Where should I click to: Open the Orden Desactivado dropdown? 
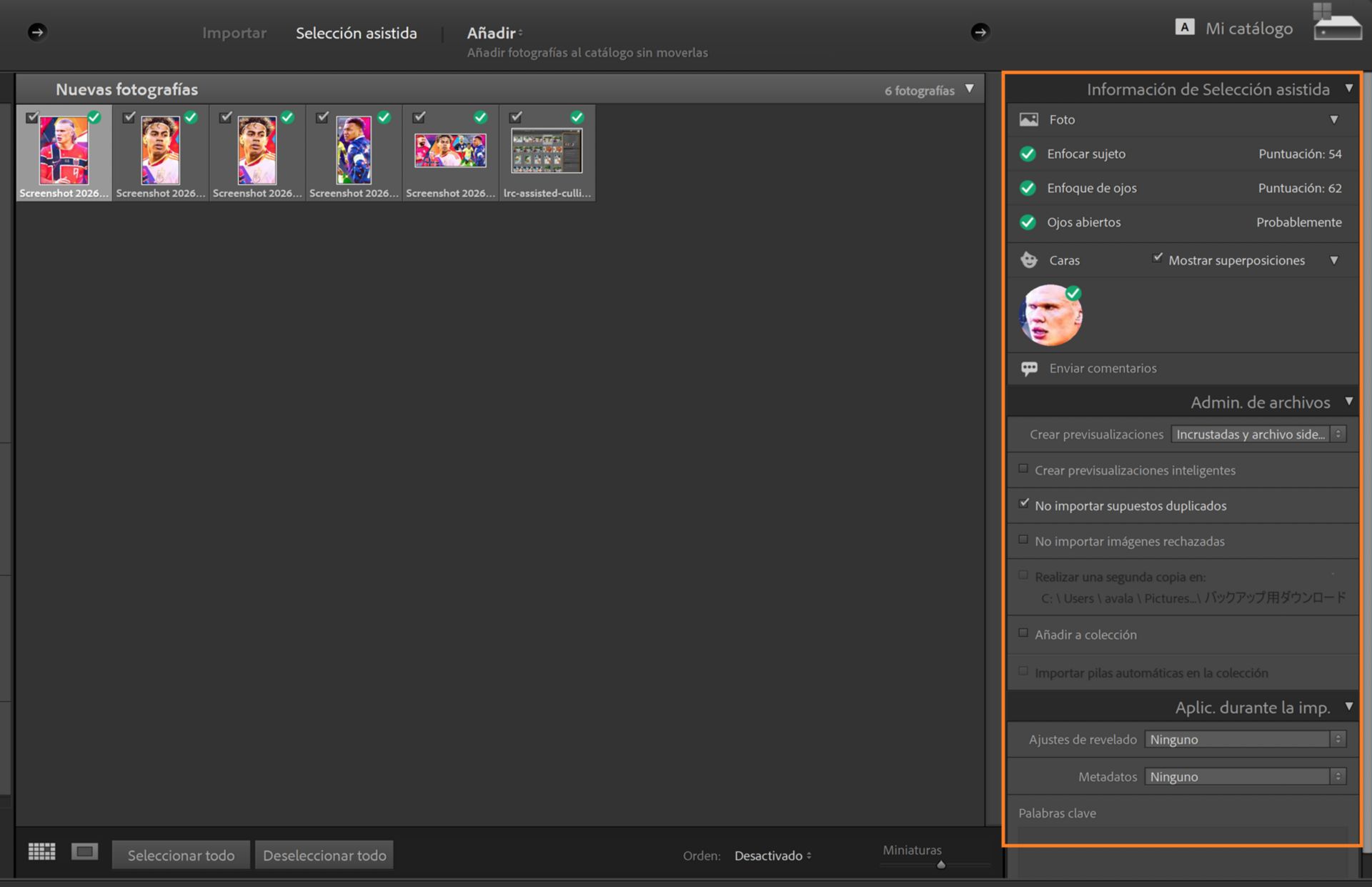point(772,856)
